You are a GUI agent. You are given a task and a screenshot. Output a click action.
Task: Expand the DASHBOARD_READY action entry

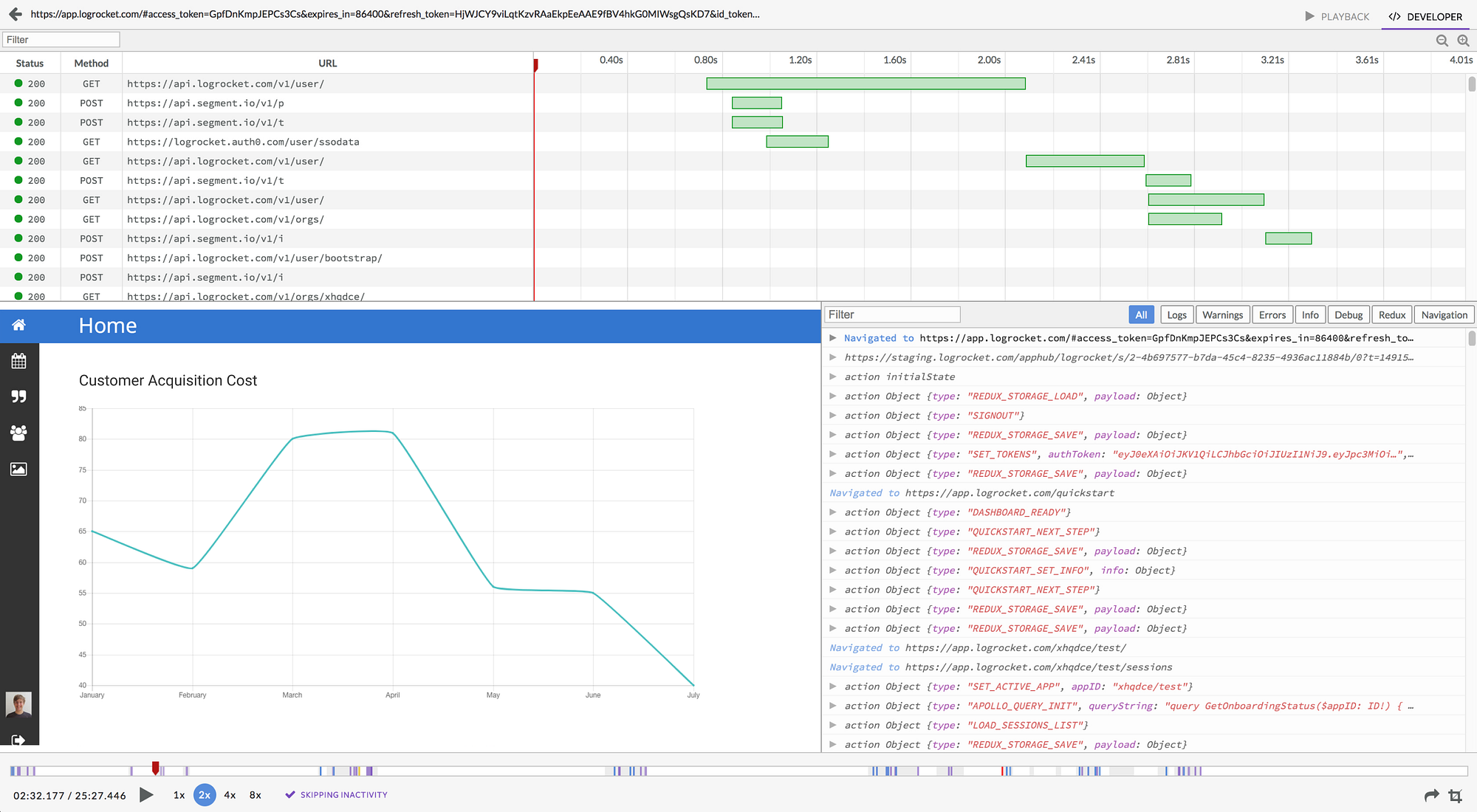[833, 512]
